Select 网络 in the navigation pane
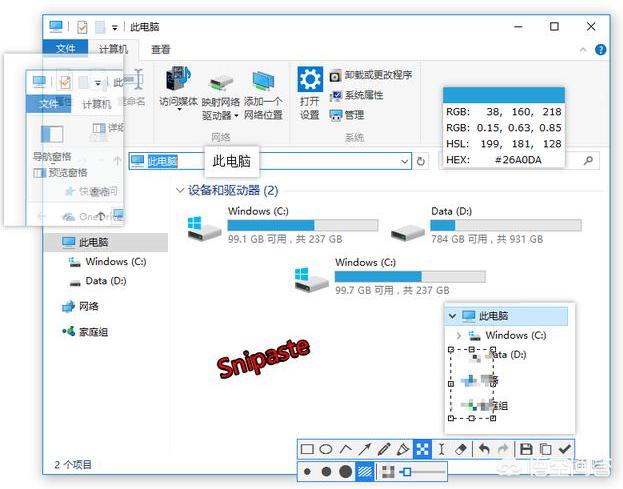623x489 pixels. [x=80, y=306]
